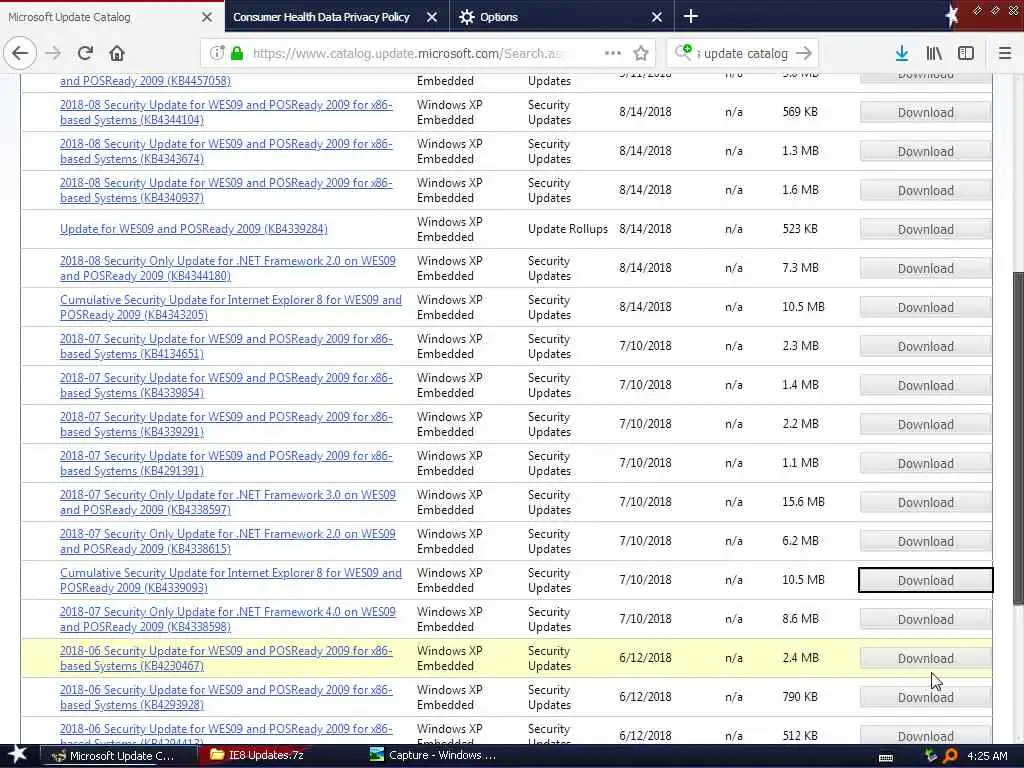The width and height of the screenshot is (1024, 768).
Task: Download the KB4339291 update
Action: [925, 424]
